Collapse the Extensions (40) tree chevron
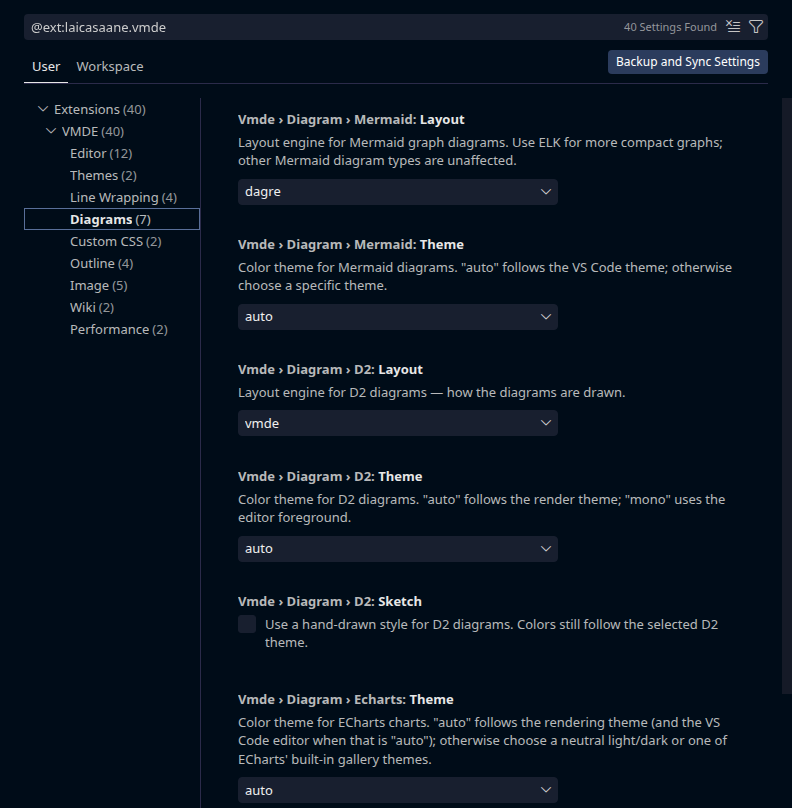 point(43,109)
